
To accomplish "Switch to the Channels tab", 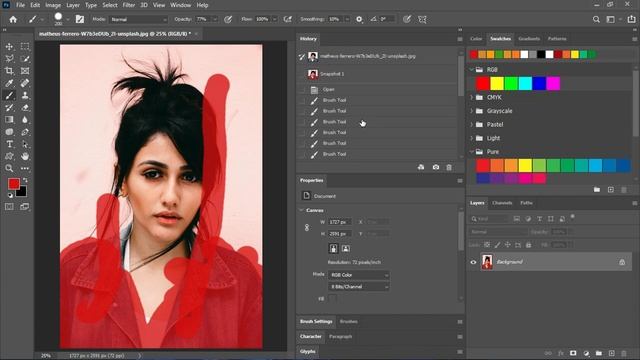I will point(502,203).
